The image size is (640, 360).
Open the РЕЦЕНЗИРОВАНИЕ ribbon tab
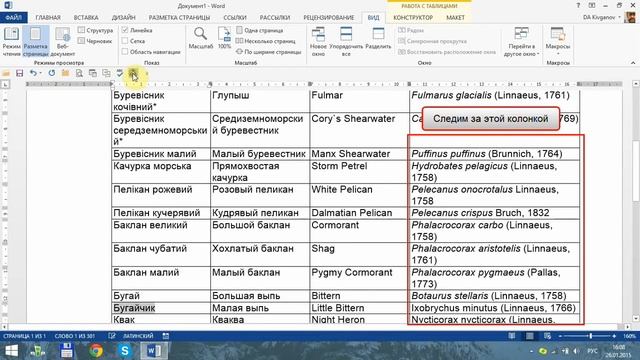329,18
